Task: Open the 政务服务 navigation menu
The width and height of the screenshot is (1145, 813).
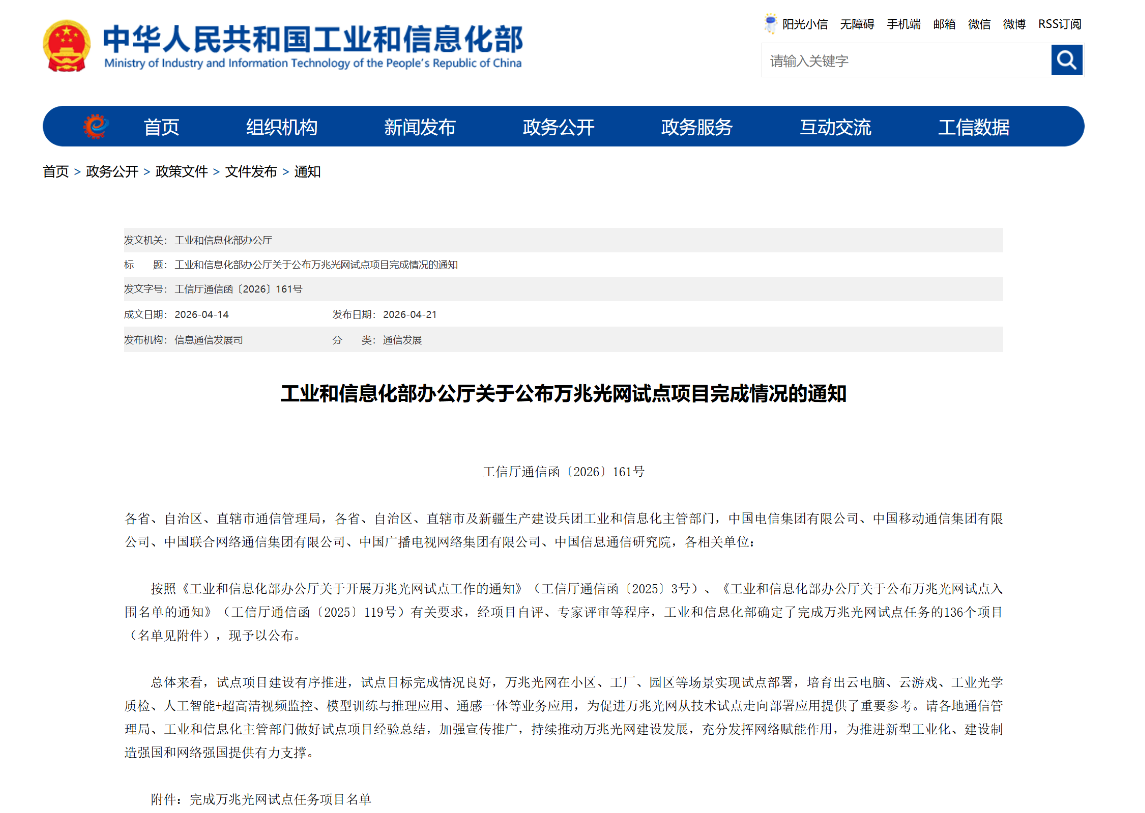Action: tap(697, 127)
